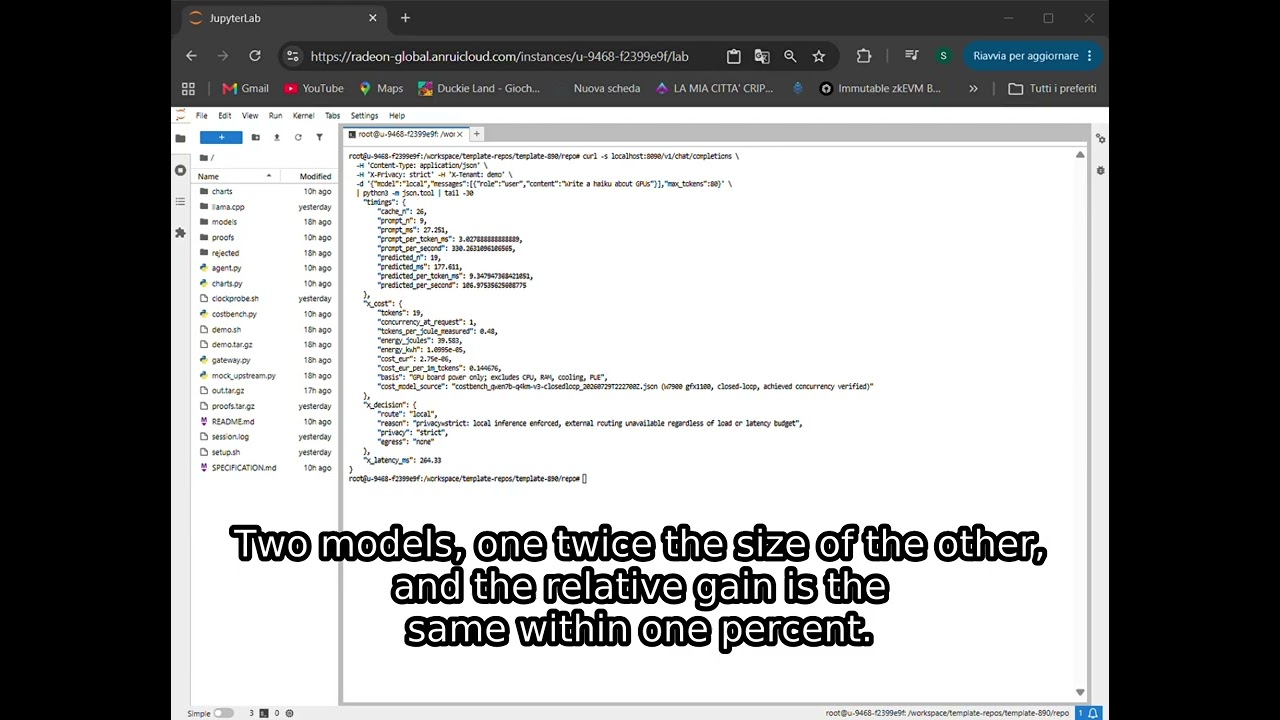Open the YouTube bookmark

(x=313, y=88)
